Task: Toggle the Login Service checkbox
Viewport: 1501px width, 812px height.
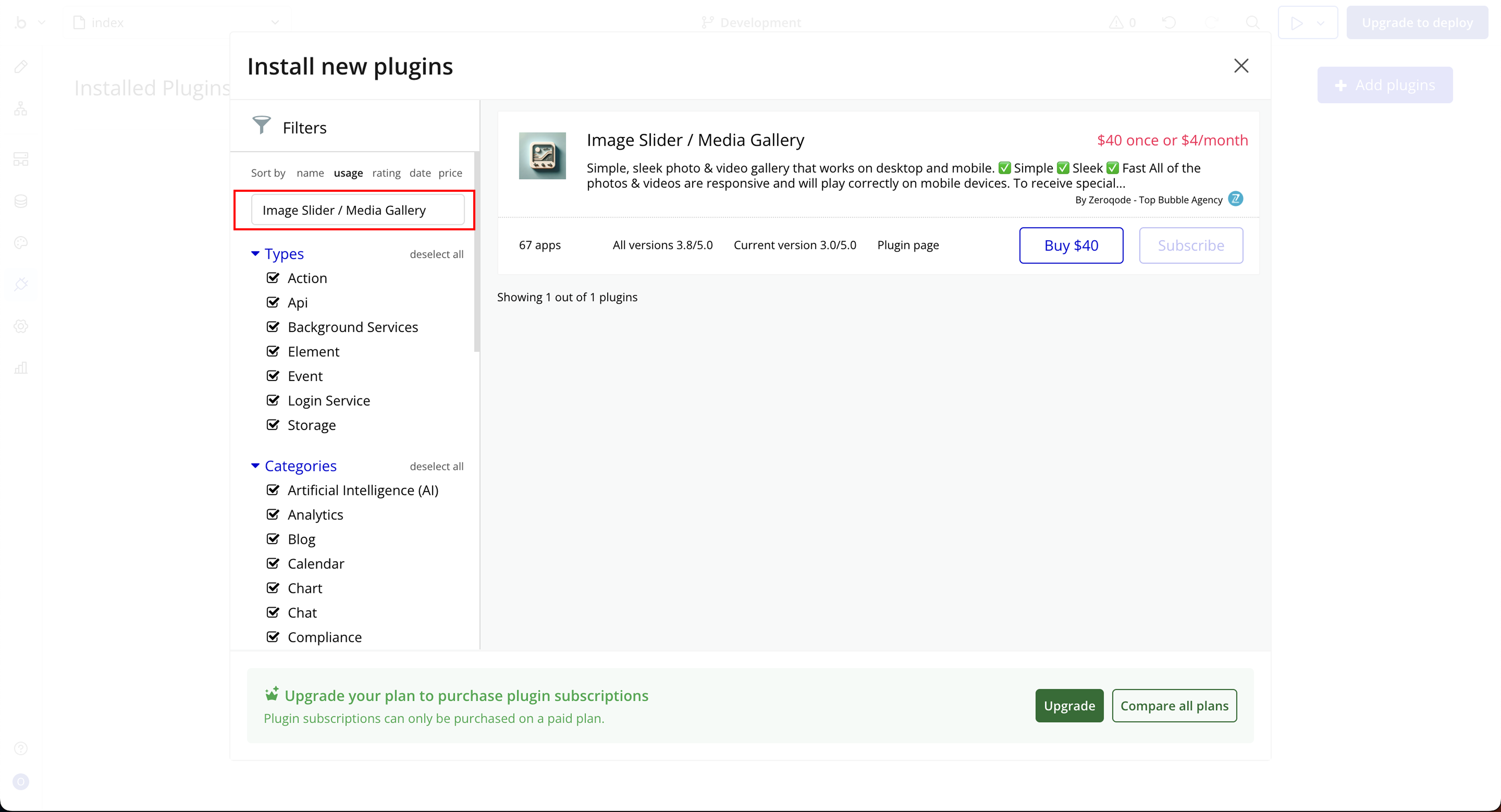Action: click(273, 400)
